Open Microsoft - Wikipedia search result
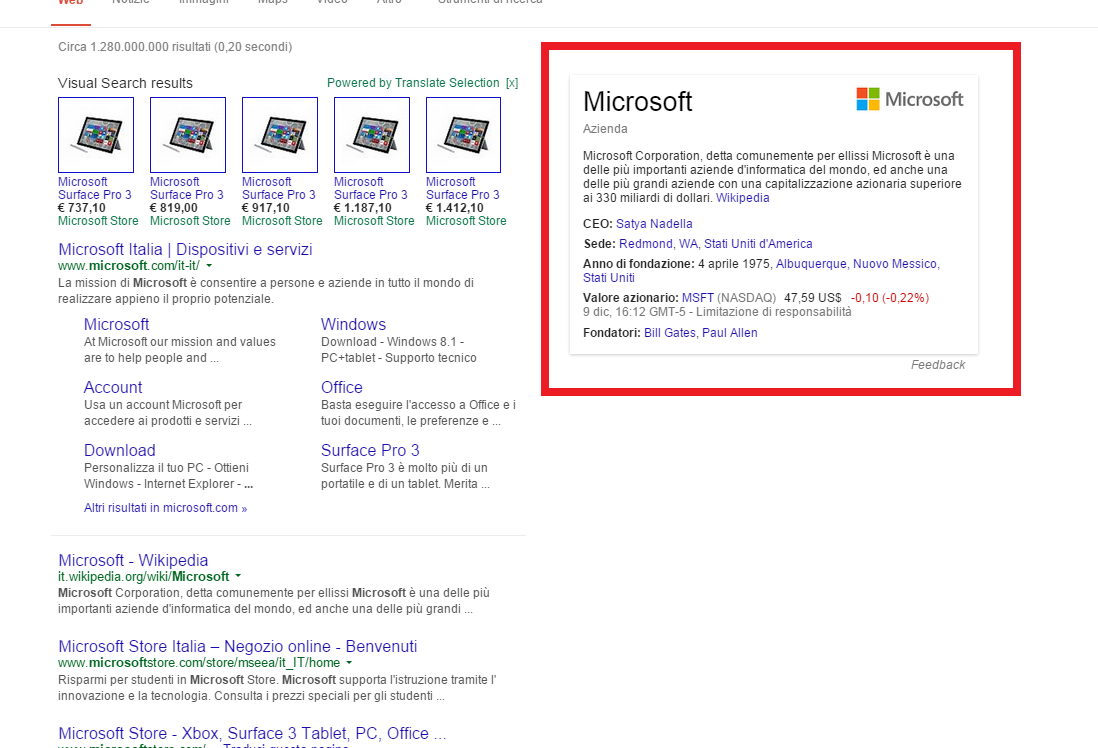1098x748 pixels. tap(133, 560)
